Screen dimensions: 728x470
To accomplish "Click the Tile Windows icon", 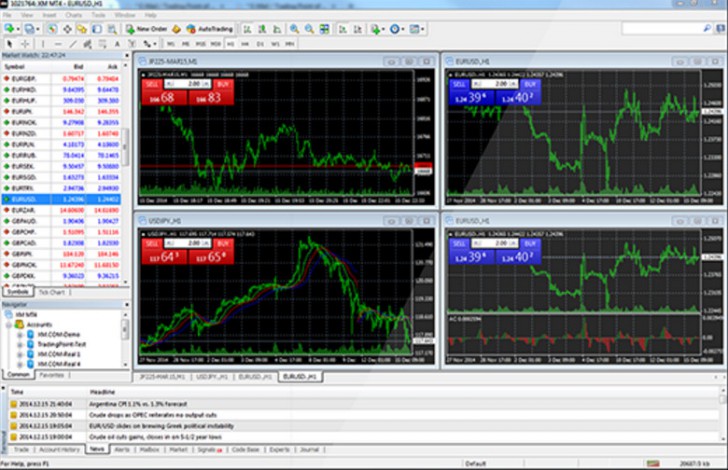I will coord(325,29).
